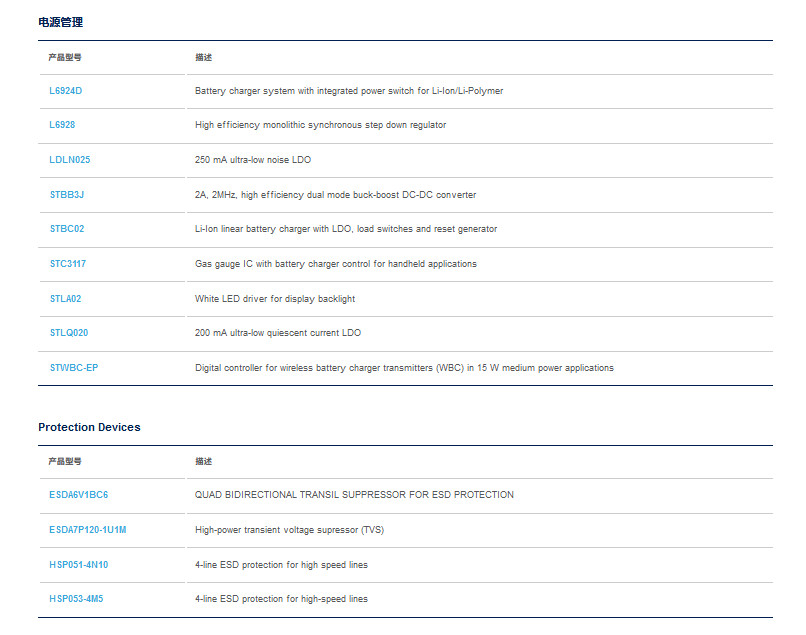Open the STC3117 gas gauge link
The width and height of the screenshot is (806, 635).
[68, 264]
